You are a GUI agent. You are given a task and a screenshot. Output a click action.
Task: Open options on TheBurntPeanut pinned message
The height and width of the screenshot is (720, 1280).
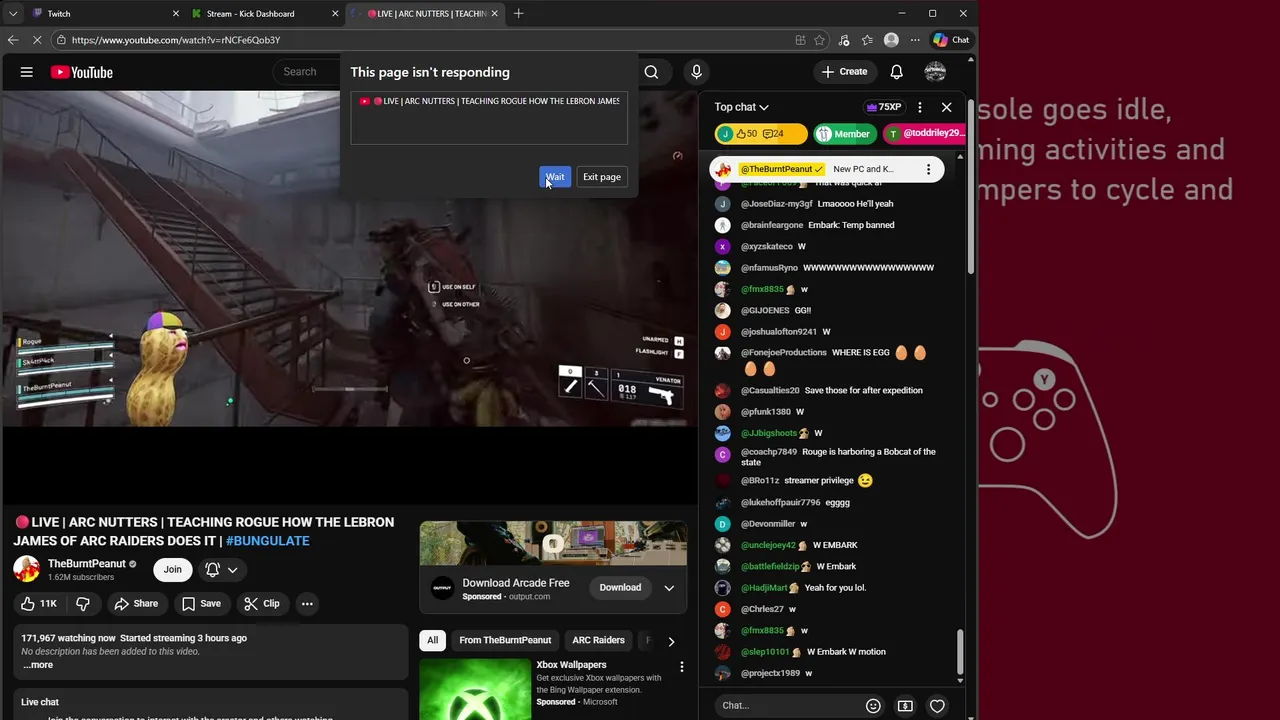[928, 169]
